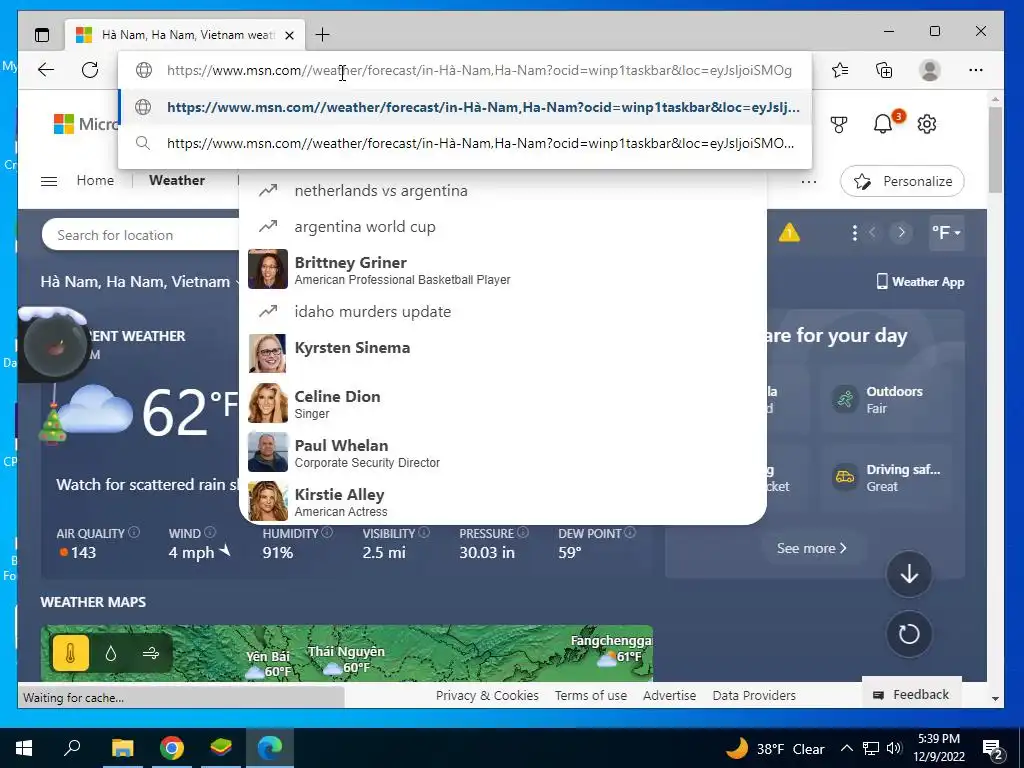1024x768 pixels.
Task: Show humidity info icon
Action: [327, 532]
